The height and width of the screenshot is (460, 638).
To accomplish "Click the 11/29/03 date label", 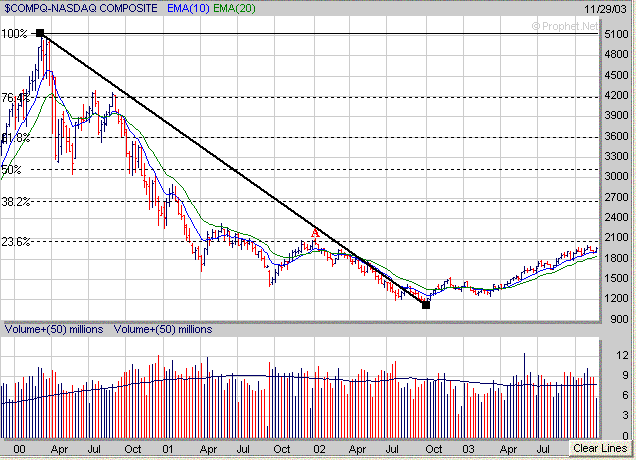I will pyautogui.click(x=605, y=9).
